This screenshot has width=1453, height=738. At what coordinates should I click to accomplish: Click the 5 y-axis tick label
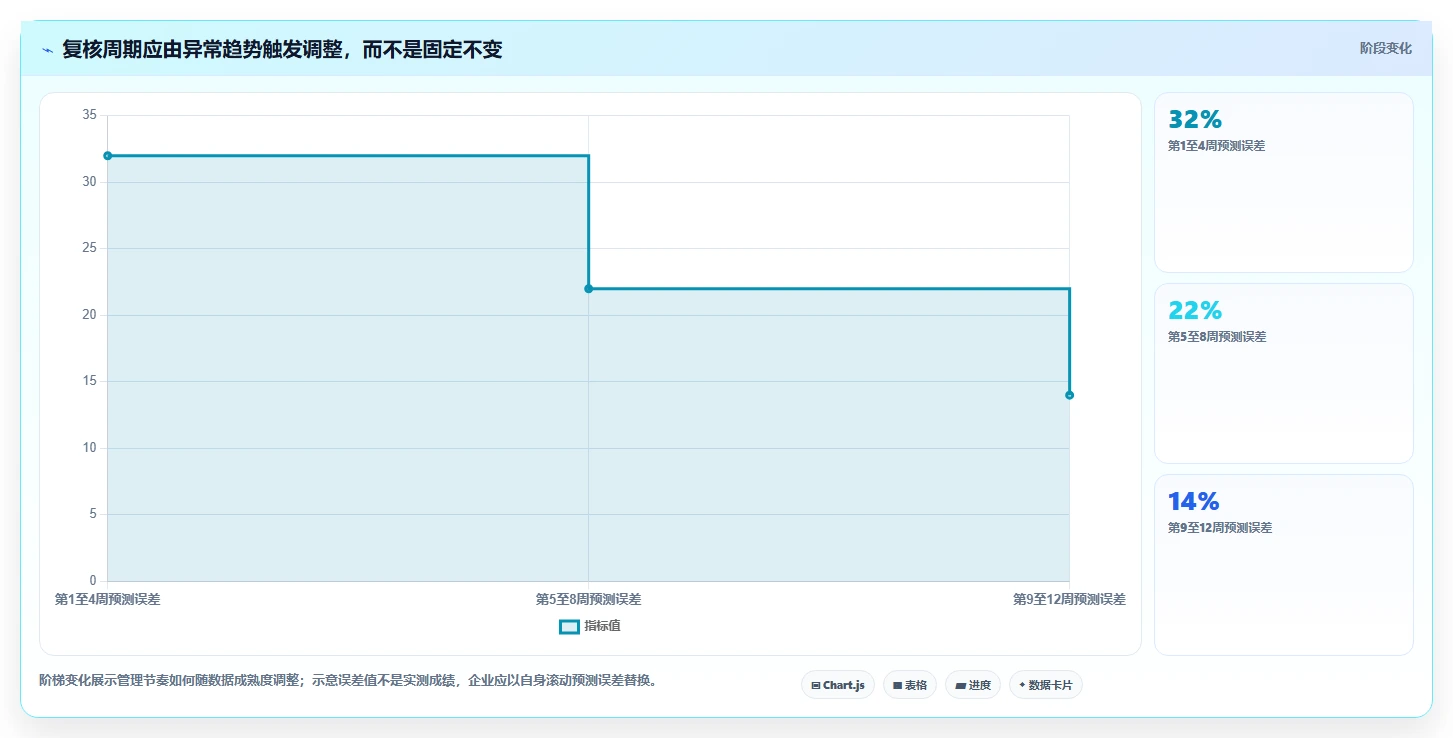(92, 514)
